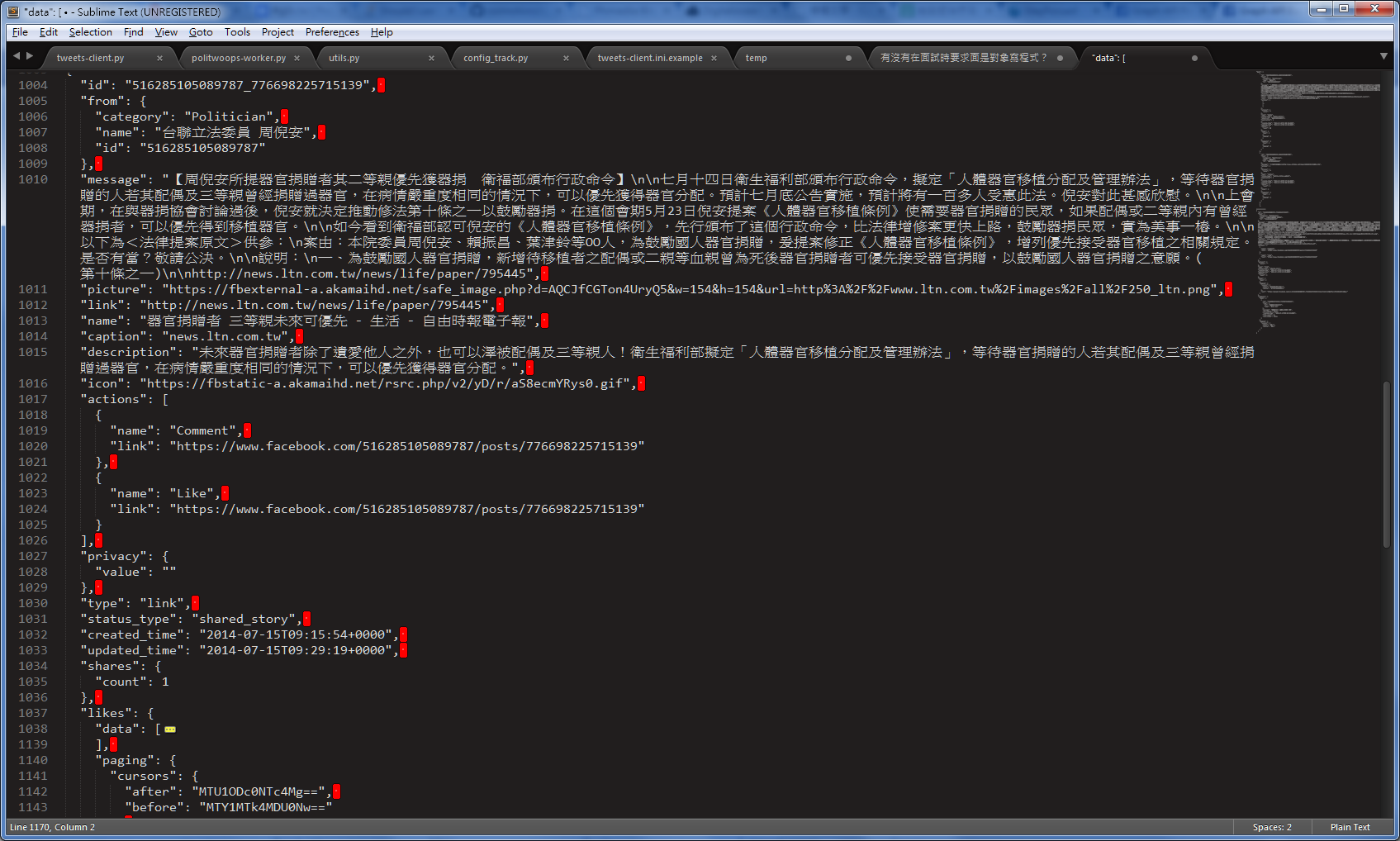
Task: Open the Spaces: 2 indentation selector
Action: (x=1271, y=827)
